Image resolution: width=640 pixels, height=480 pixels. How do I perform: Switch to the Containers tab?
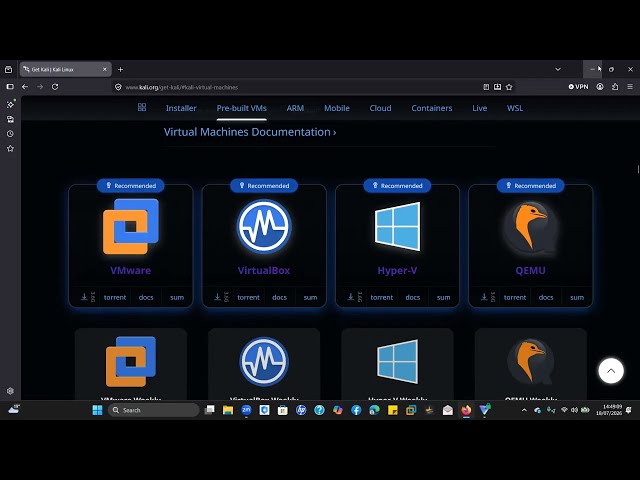coord(432,108)
